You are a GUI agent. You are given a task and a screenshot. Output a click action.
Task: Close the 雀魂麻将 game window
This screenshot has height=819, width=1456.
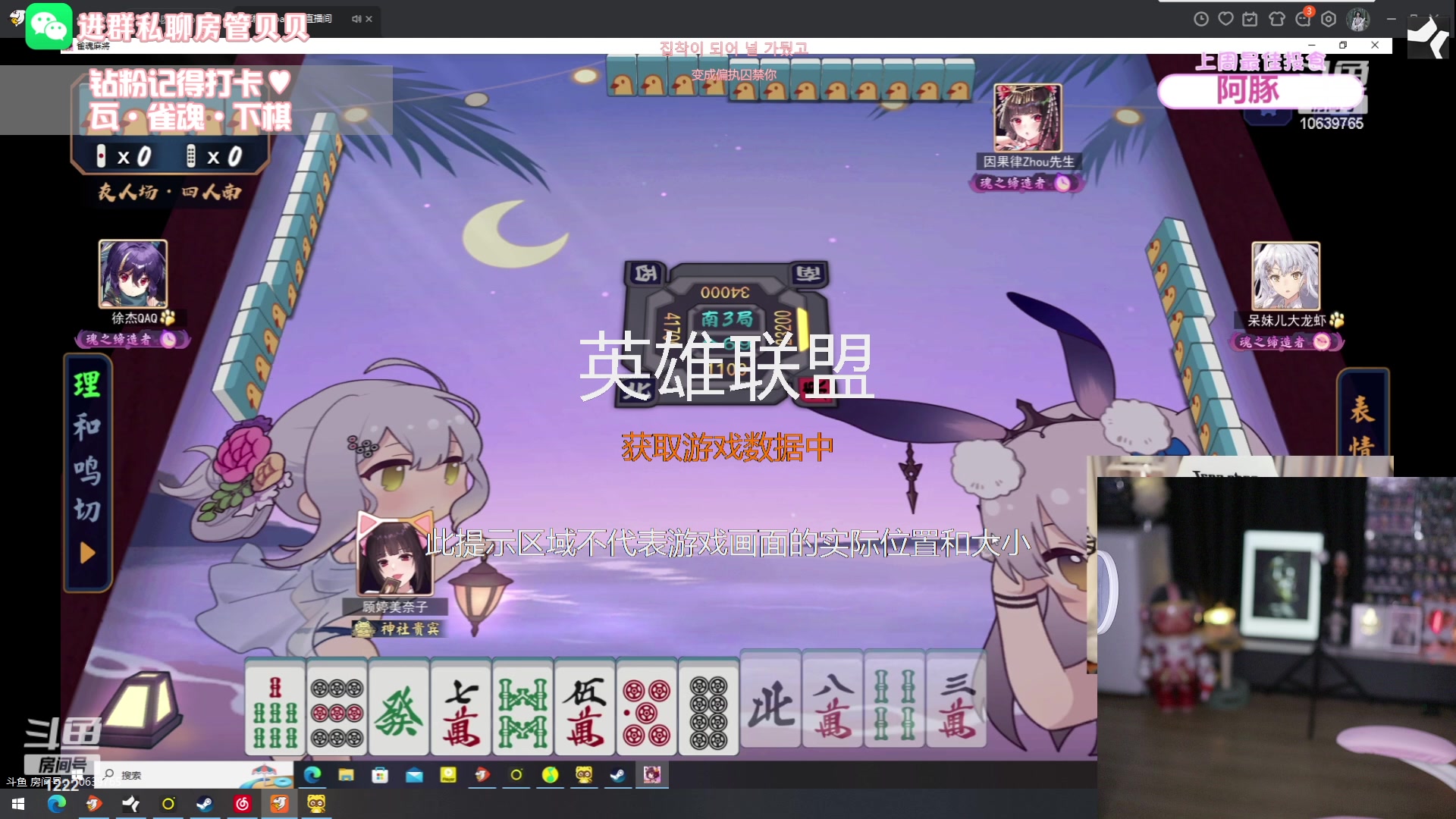(1375, 45)
